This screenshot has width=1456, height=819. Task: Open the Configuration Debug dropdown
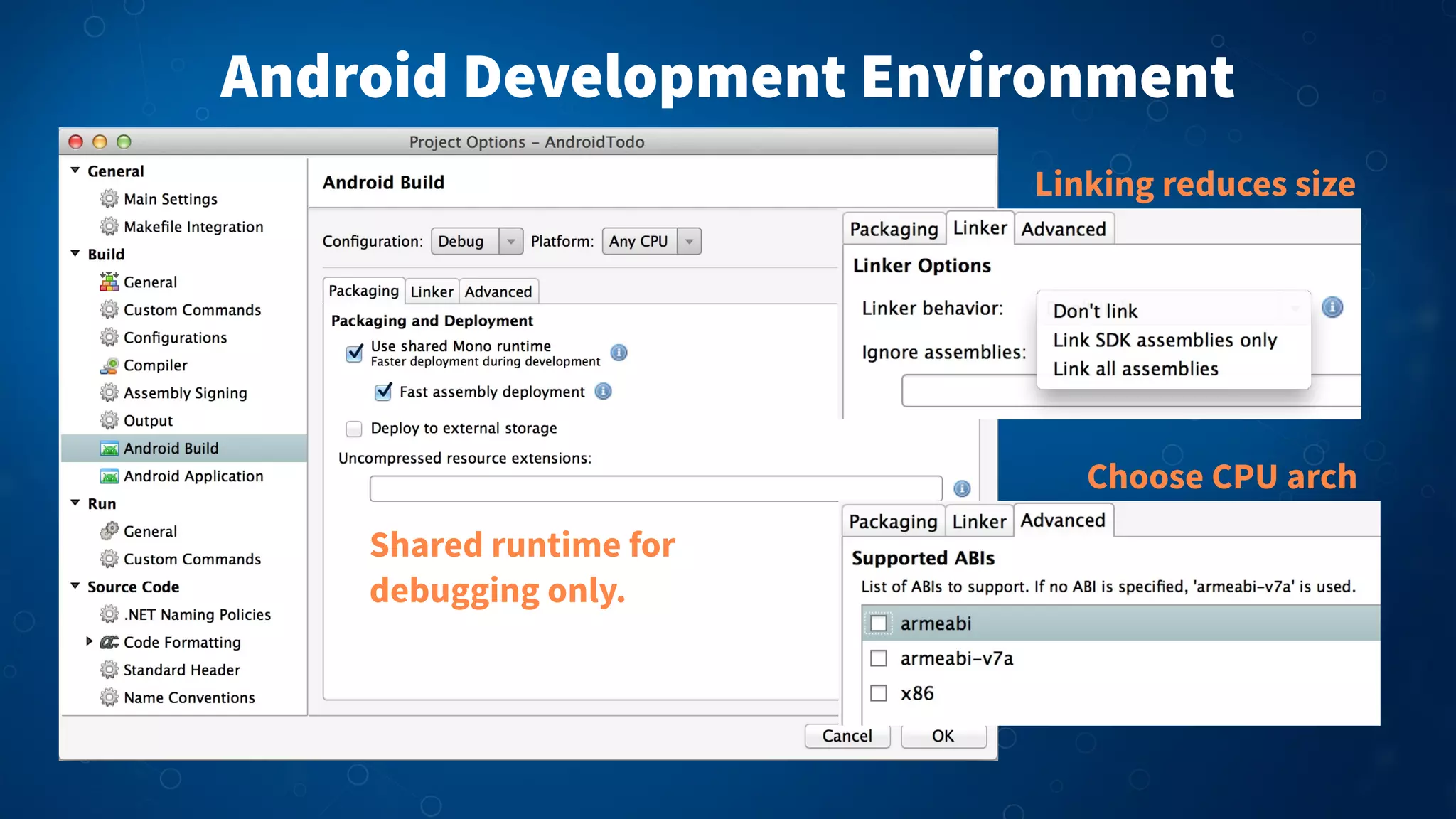pos(477,241)
